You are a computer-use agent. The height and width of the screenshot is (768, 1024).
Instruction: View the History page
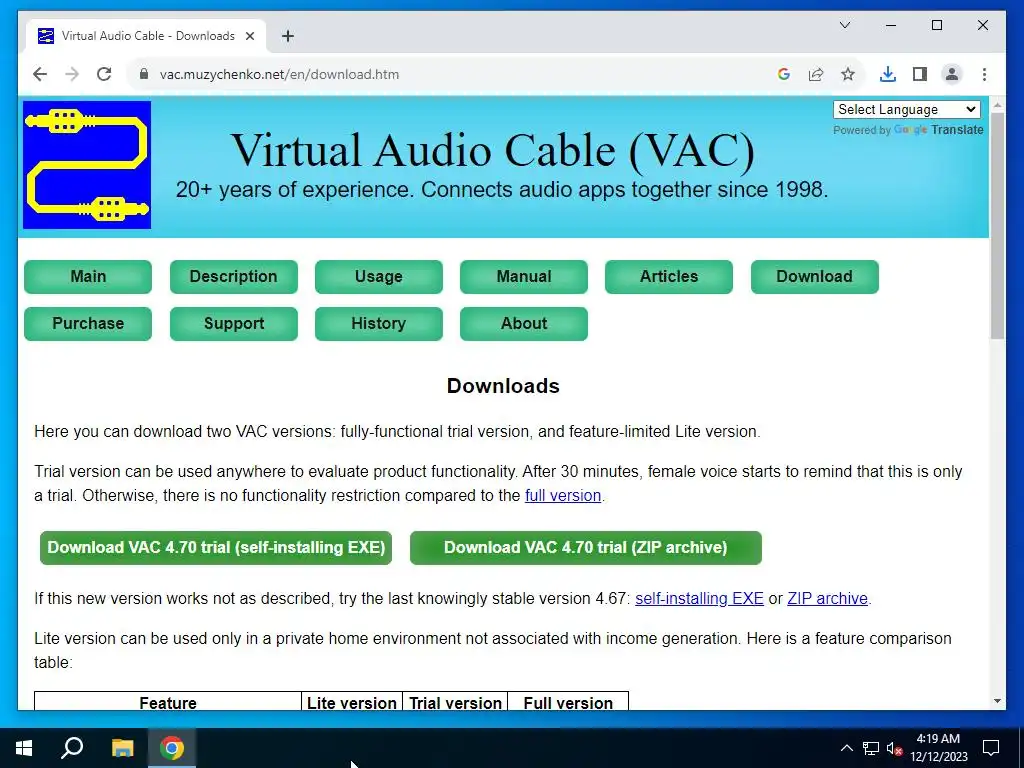[x=379, y=323]
